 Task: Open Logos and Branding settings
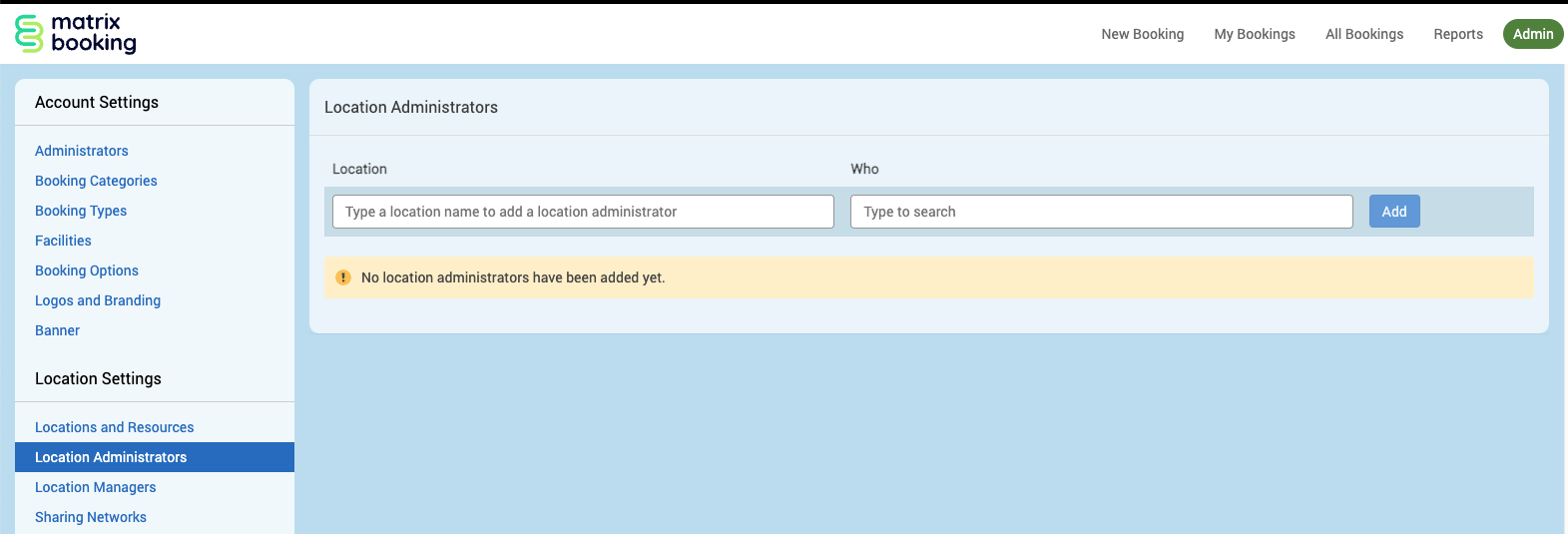(x=98, y=300)
